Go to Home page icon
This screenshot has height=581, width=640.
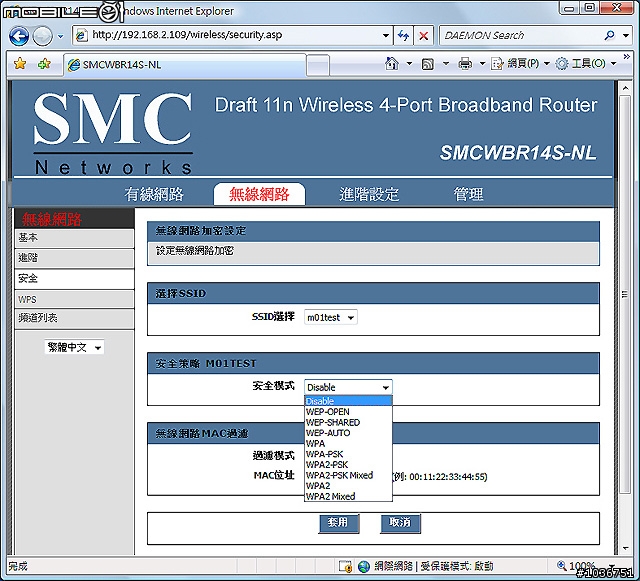click(x=392, y=64)
